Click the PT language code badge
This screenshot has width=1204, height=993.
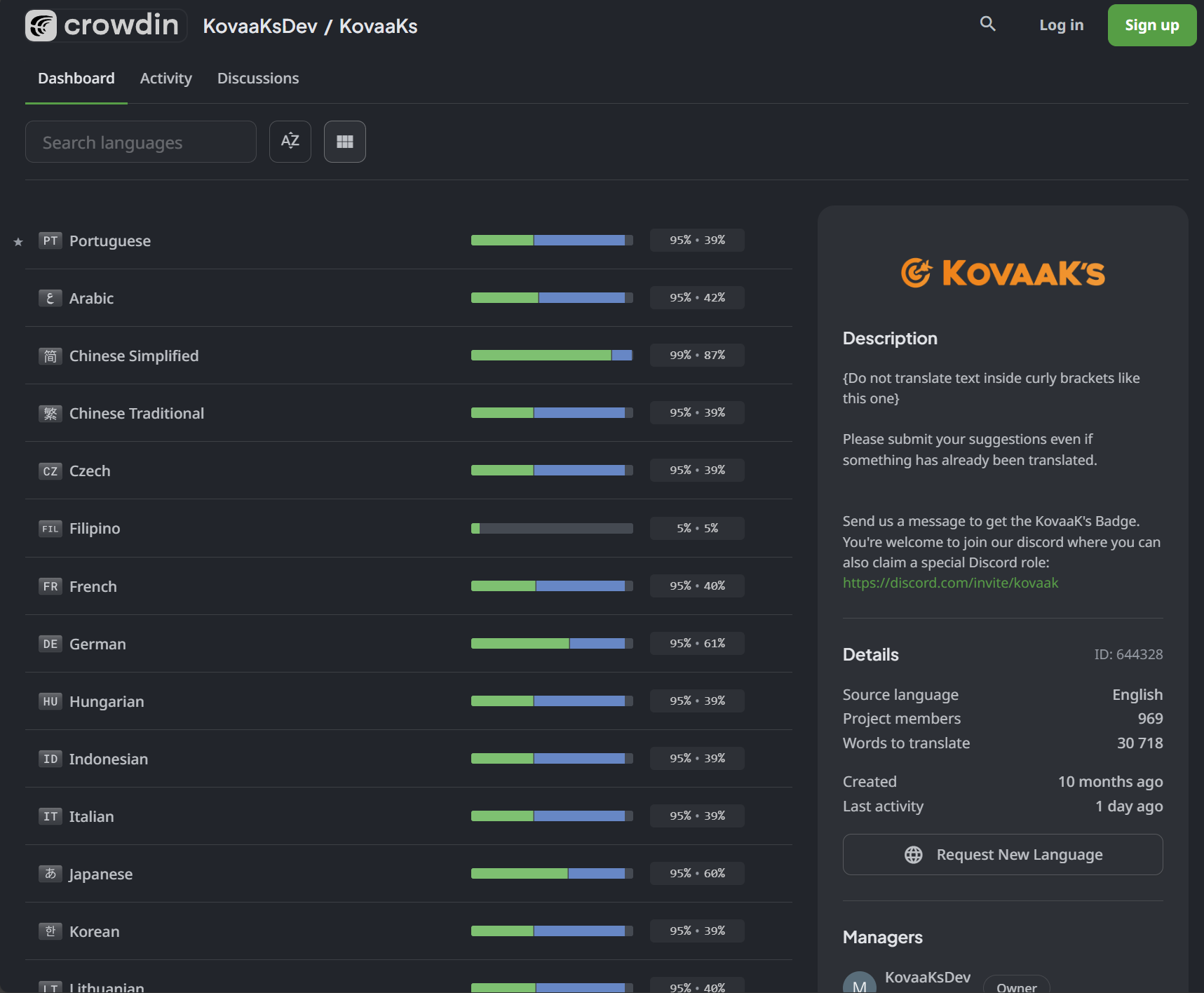pyautogui.click(x=50, y=241)
